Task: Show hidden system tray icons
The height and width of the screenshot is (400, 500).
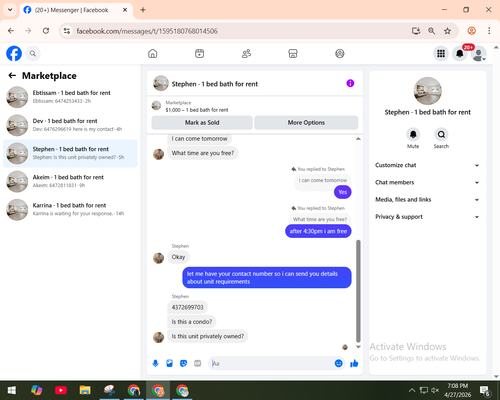Action: click(x=412, y=390)
